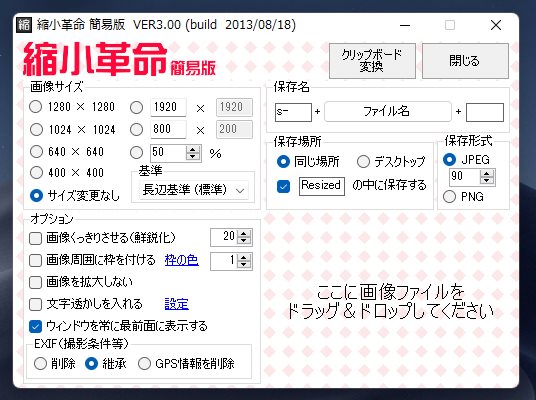Click the 縮 app icon in title bar
This screenshot has height=400, width=536.
[x=24, y=25]
